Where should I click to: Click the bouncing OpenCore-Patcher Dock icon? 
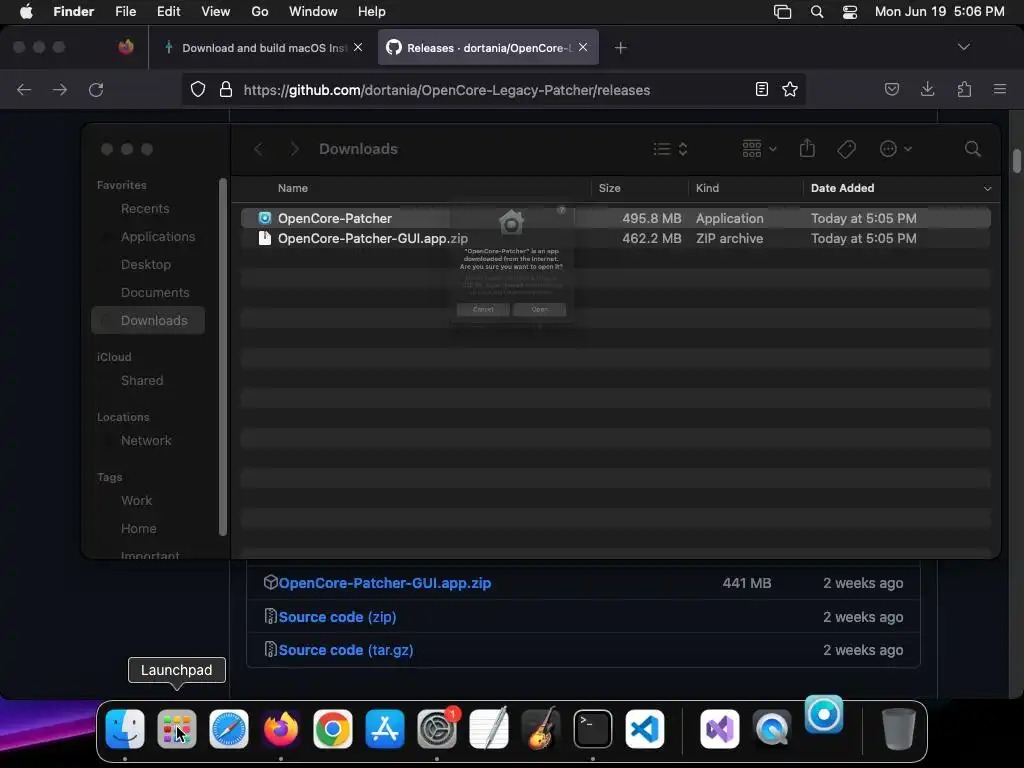pos(824,714)
